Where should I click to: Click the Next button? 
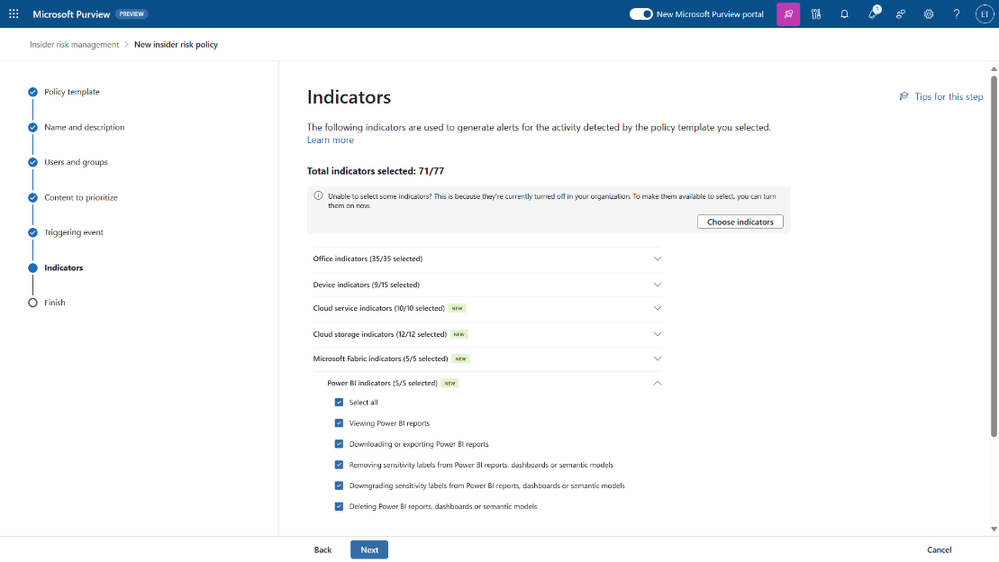click(x=369, y=550)
